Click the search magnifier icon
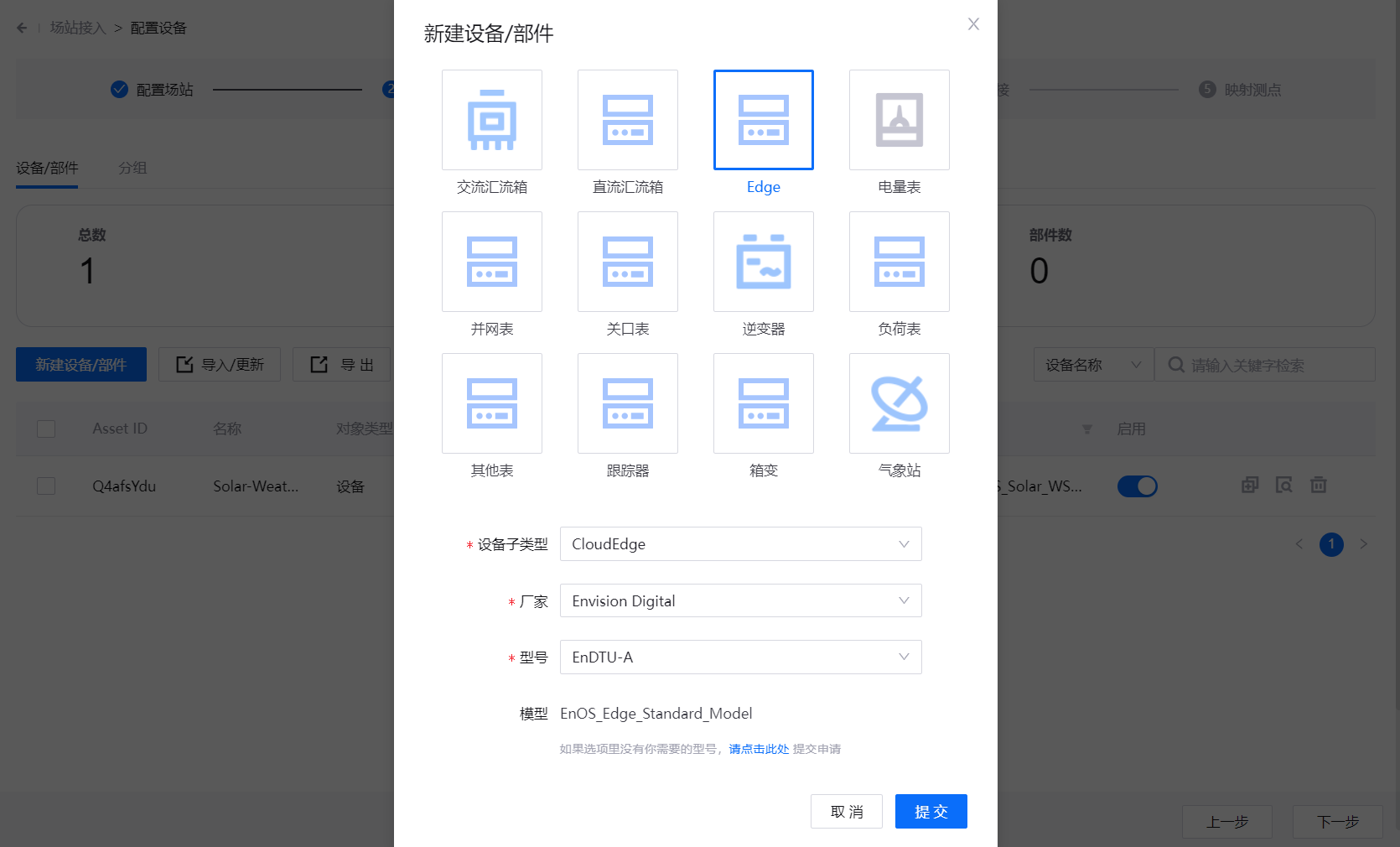Viewport: 1400px width, 847px height. [x=1176, y=365]
